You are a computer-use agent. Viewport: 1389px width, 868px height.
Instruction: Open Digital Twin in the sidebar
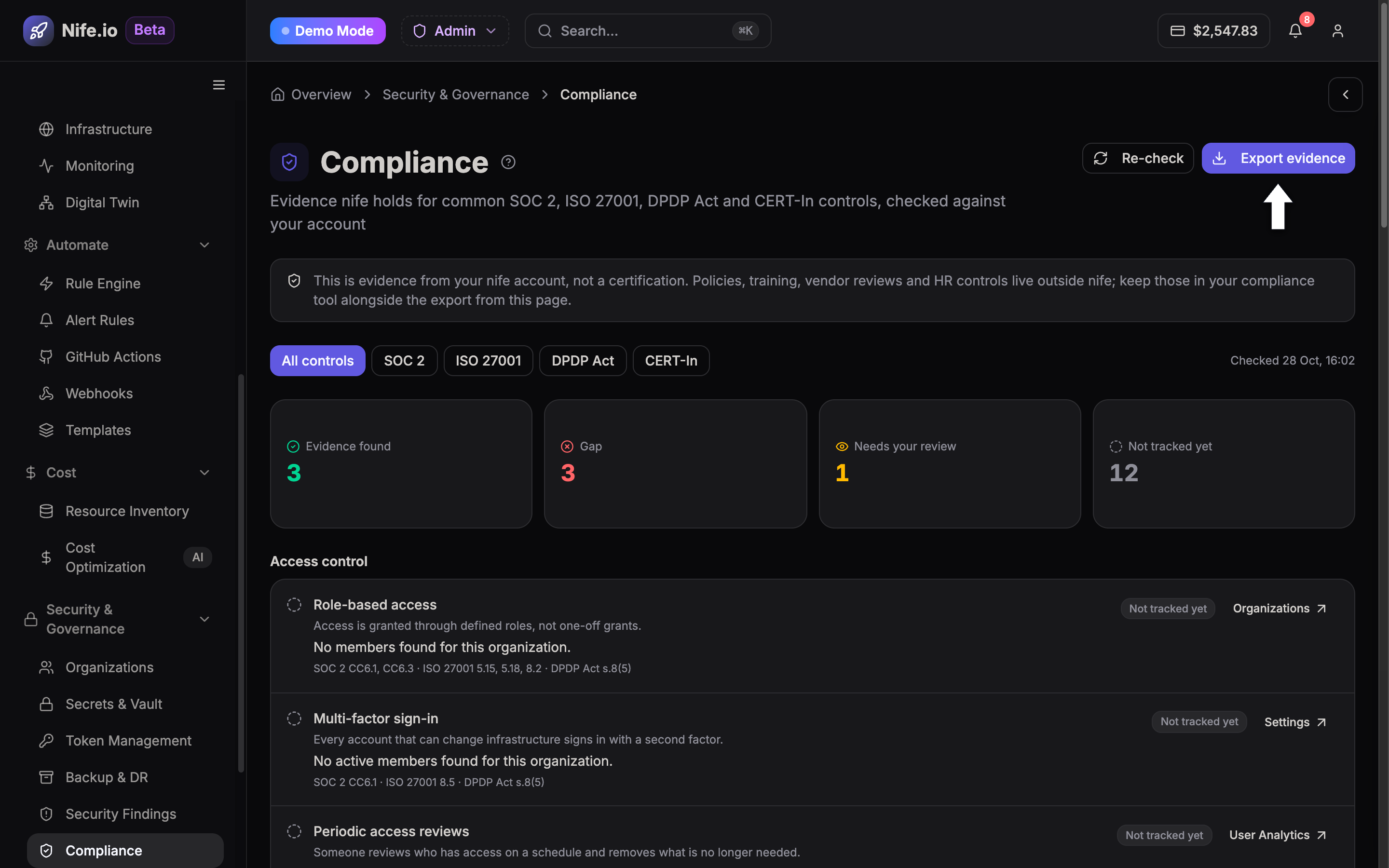[x=125, y=203]
